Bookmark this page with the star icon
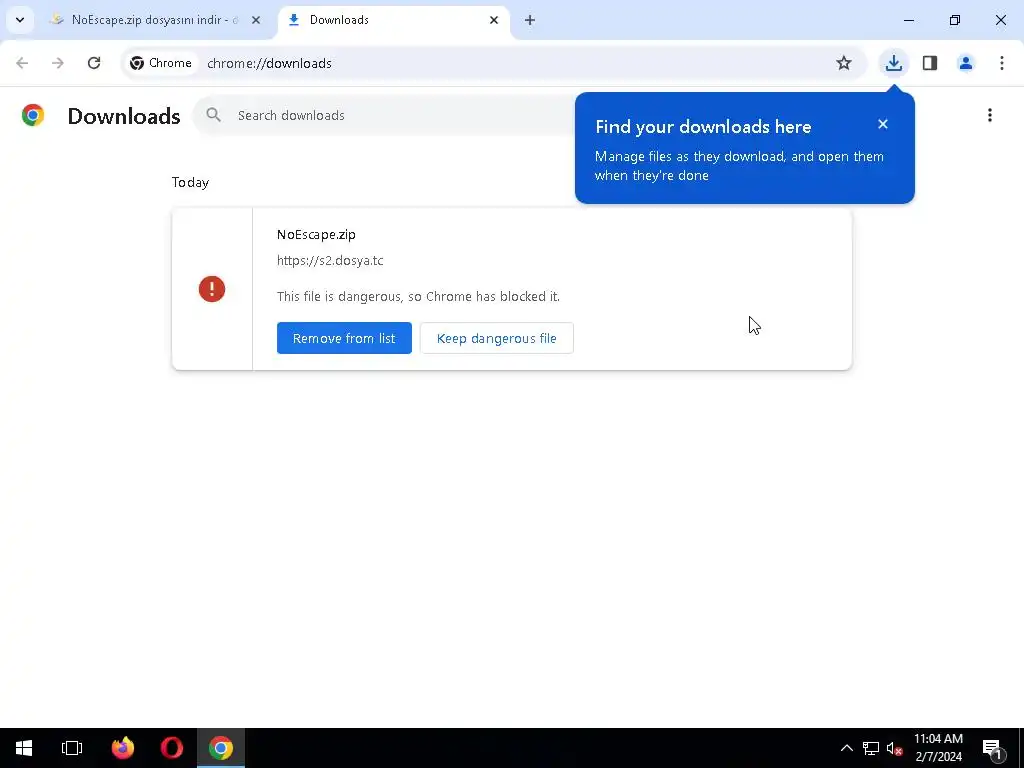Screen dimensions: 1024x768 pyautogui.click(x=844, y=63)
